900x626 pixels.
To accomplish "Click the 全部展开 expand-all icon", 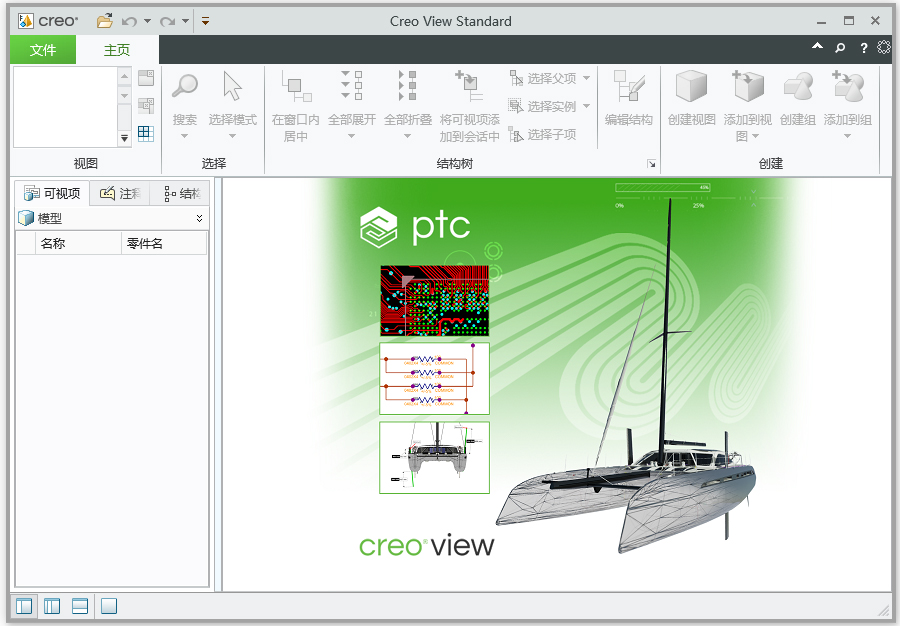I will pos(352,85).
